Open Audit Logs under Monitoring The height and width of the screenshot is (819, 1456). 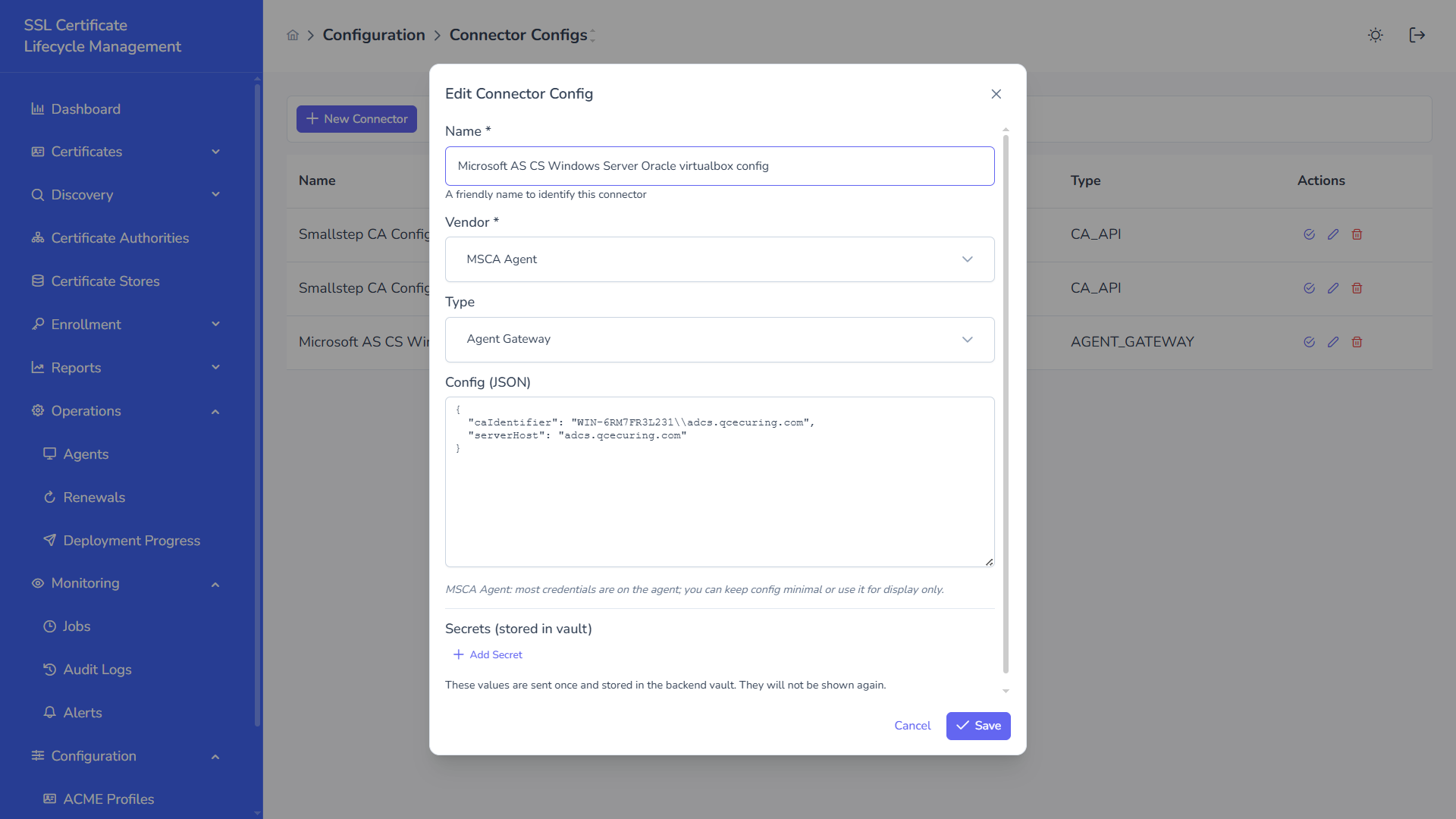[97, 670]
